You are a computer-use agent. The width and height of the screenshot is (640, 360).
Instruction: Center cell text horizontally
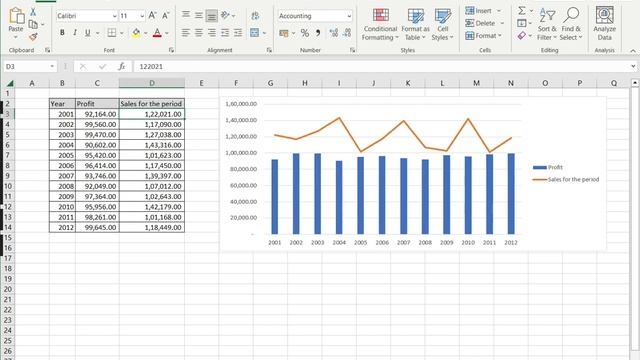click(199, 33)
